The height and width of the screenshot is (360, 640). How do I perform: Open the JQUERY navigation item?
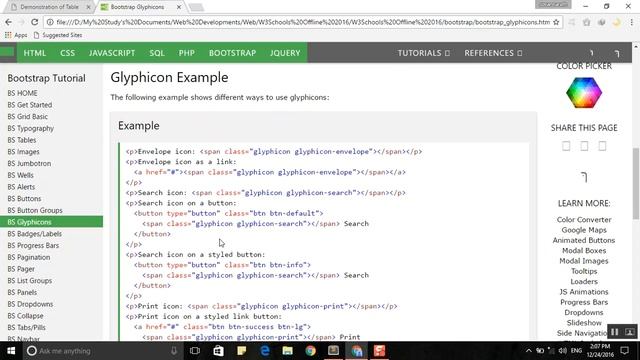285,53
